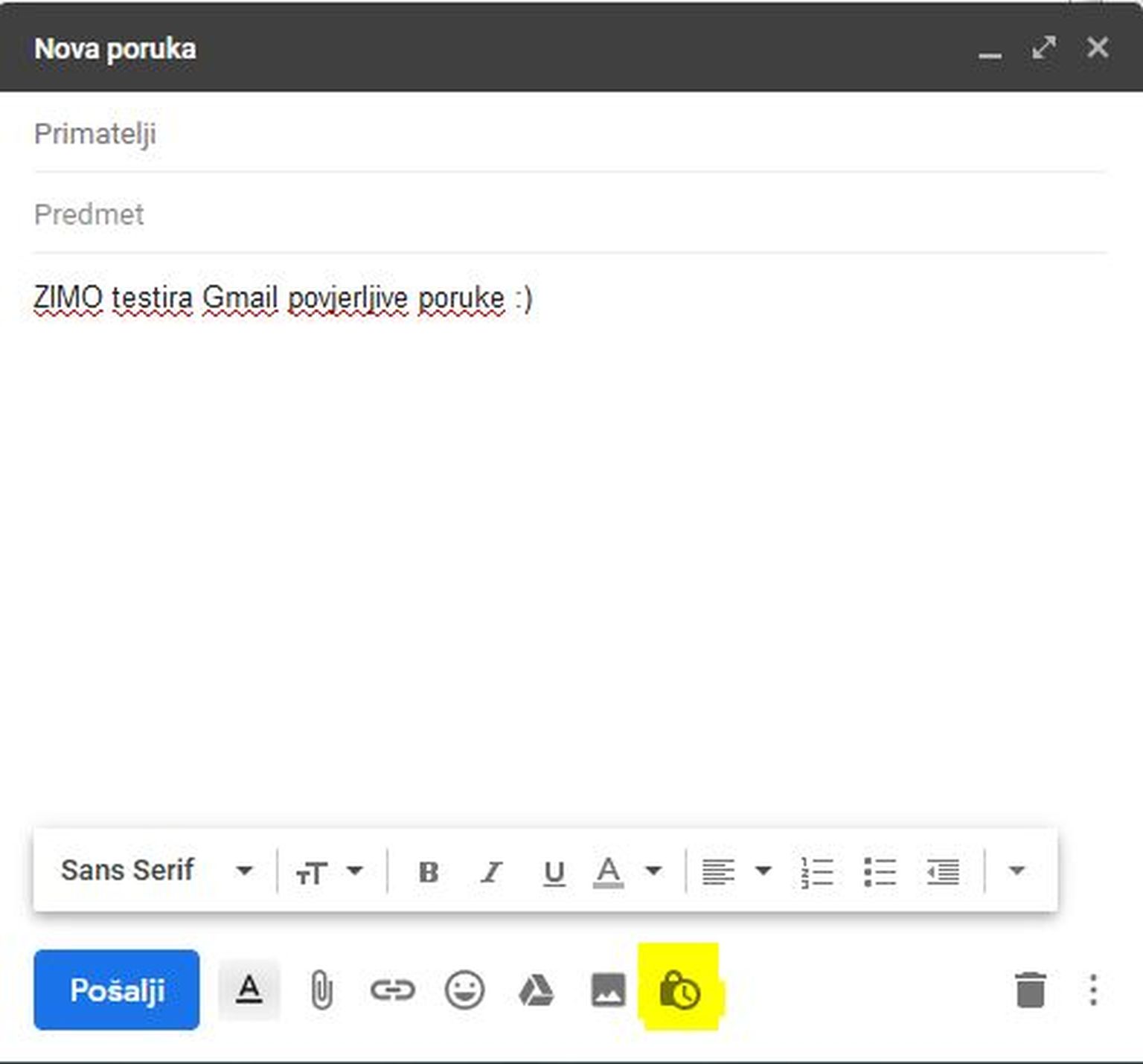
Task: Expand compose window to full screen
Action: point(1044,48)
